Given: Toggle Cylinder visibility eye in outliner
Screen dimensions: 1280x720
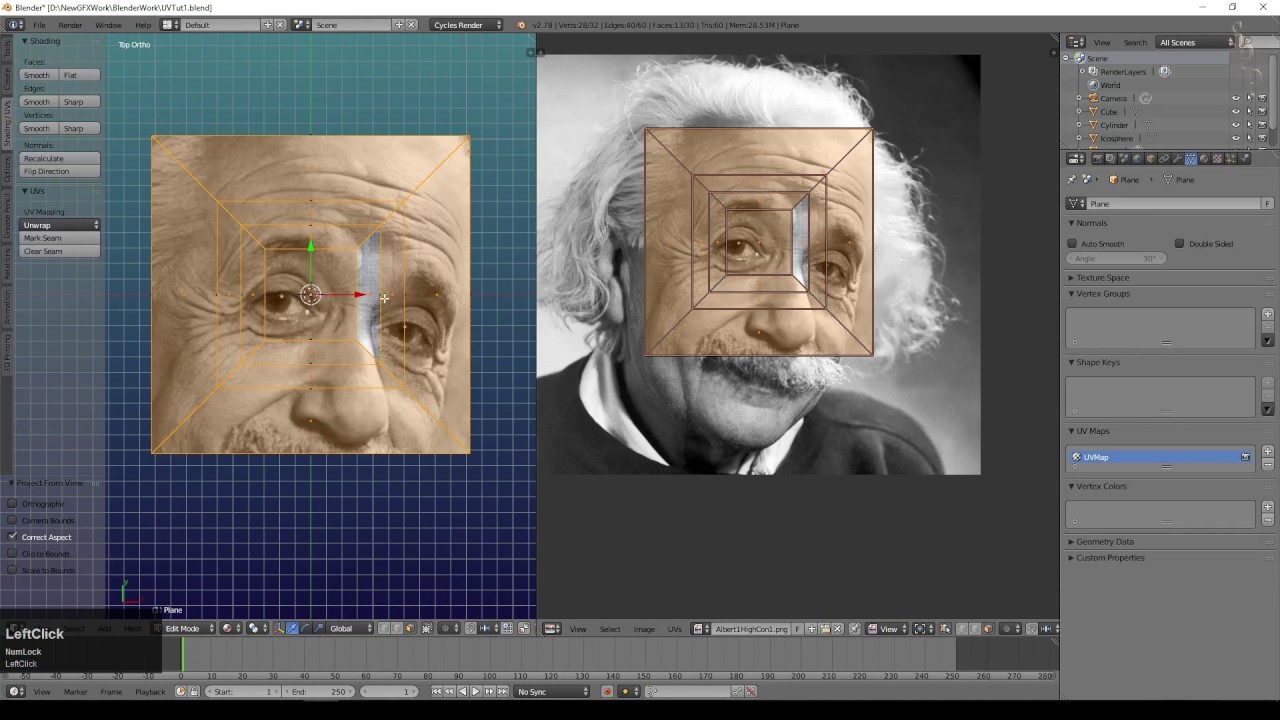Looking at the screenshot, I should (1236, 125).
